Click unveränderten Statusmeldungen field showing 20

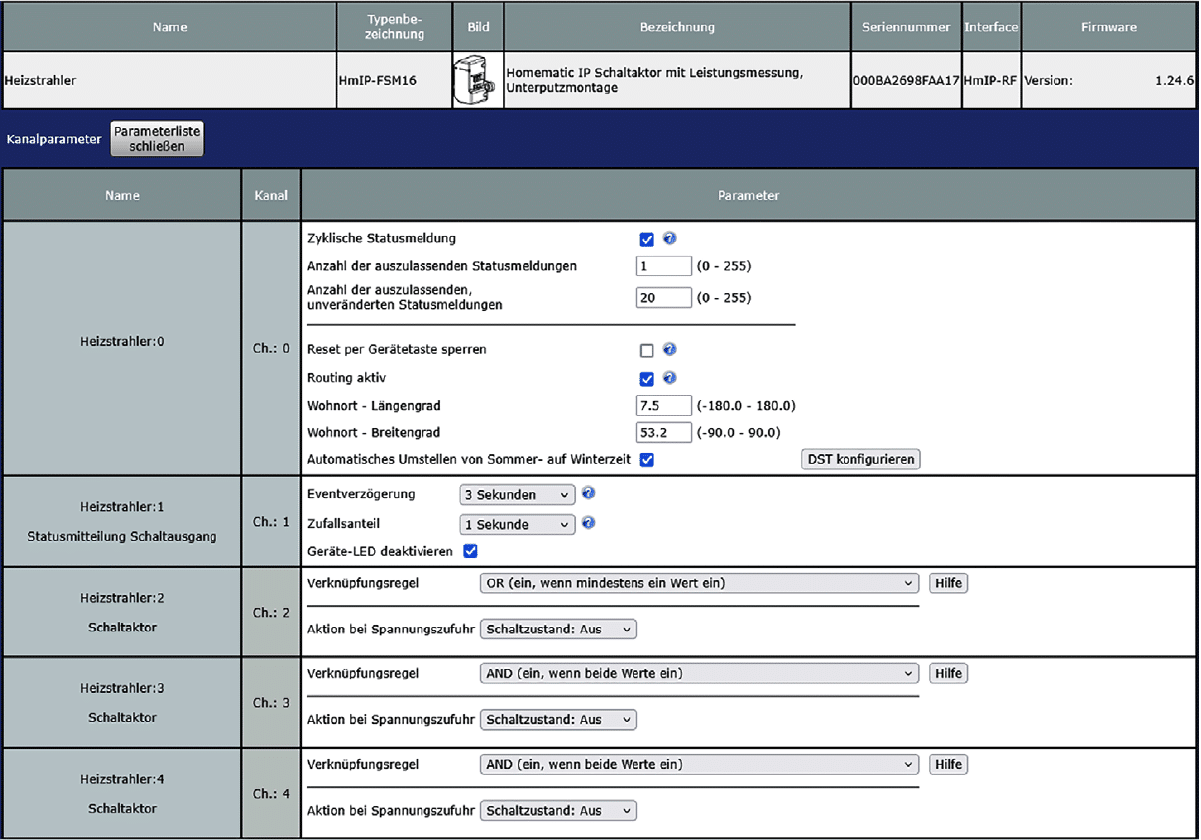click(664, 298)
